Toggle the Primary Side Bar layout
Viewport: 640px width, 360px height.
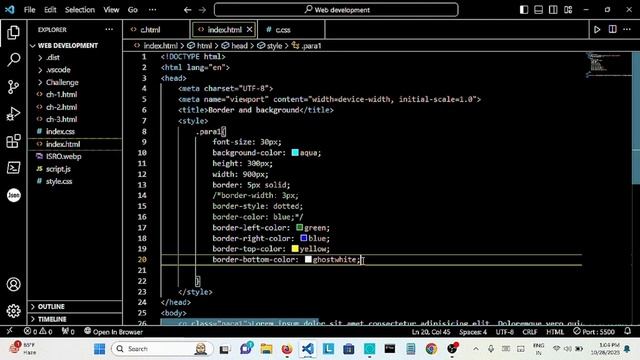click(524, 10)
